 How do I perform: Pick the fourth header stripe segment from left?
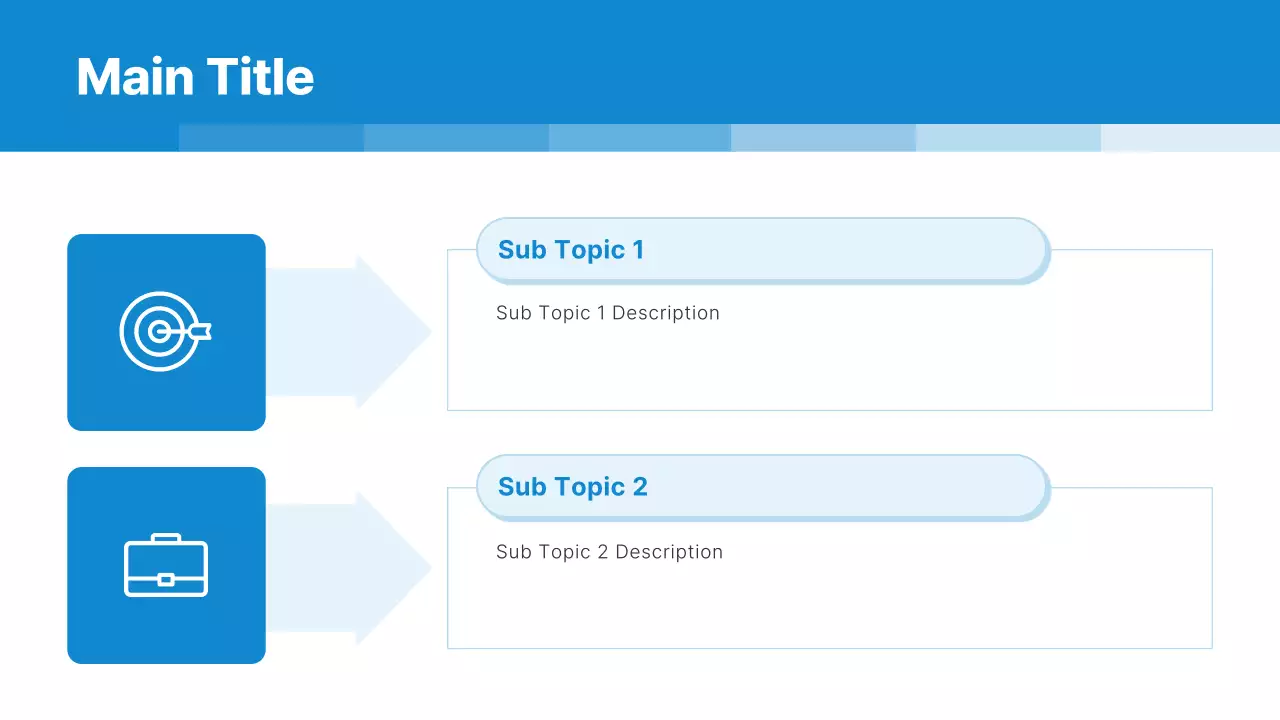pyautogui.click(x=823, y=138)
